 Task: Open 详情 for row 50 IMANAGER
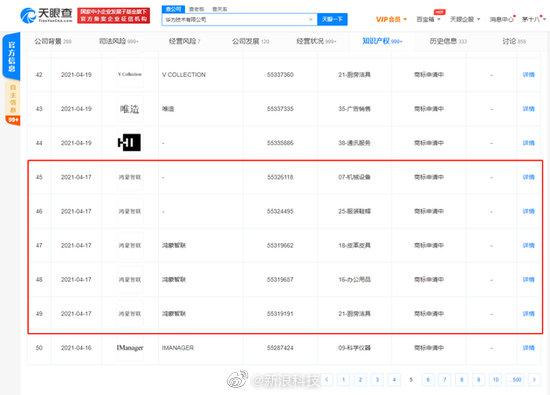pyautogui.click(x=529, y=348)
